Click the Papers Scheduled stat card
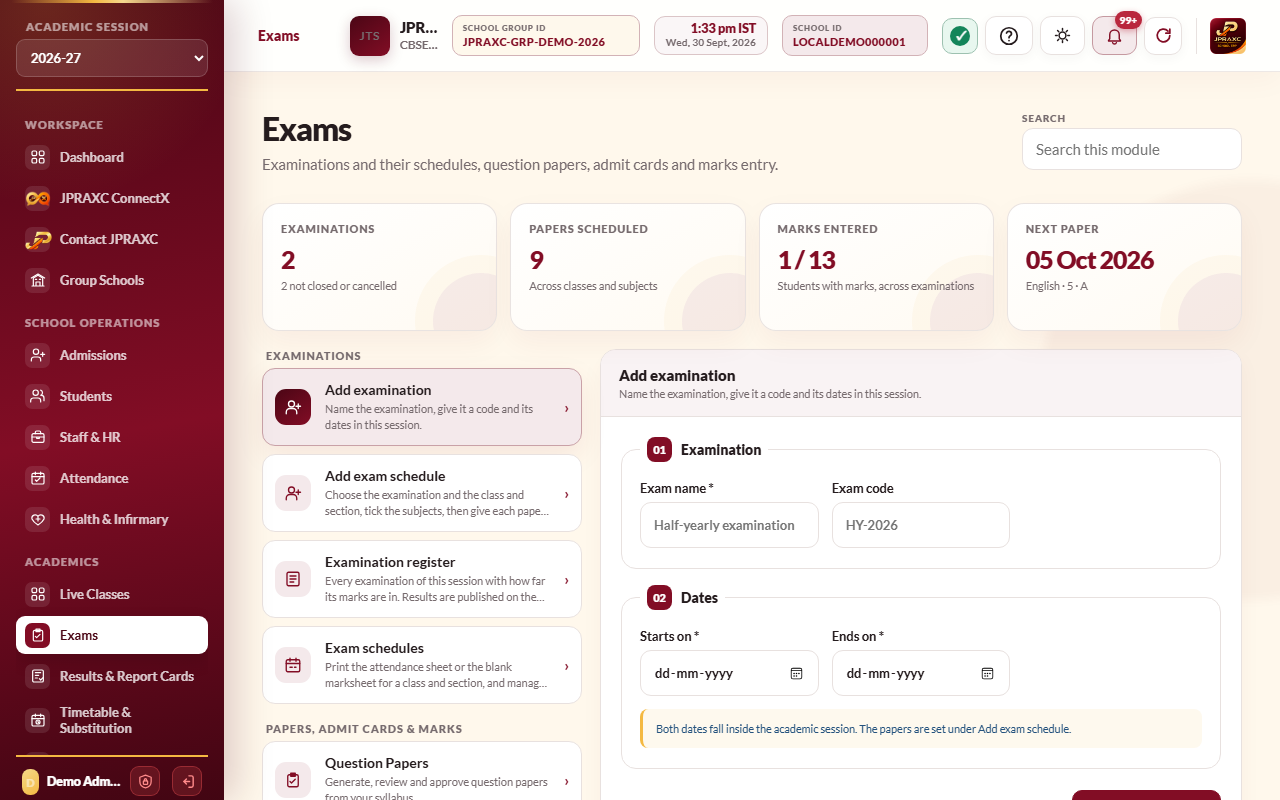Image resolution: width=1280 pixels, height=800 pixels. click(628, 267)
